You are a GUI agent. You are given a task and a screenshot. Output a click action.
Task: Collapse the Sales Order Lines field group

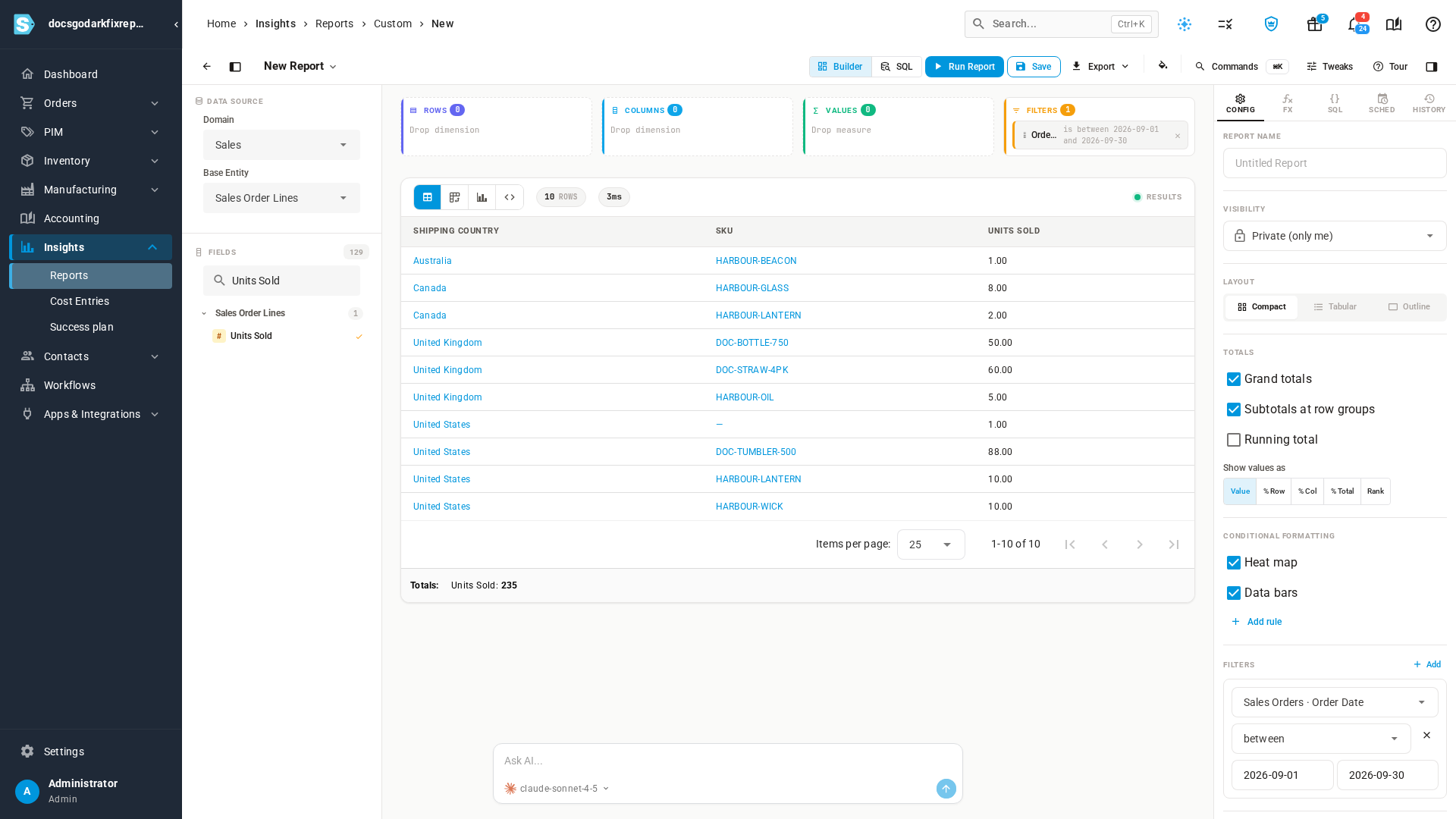(204, 313)
